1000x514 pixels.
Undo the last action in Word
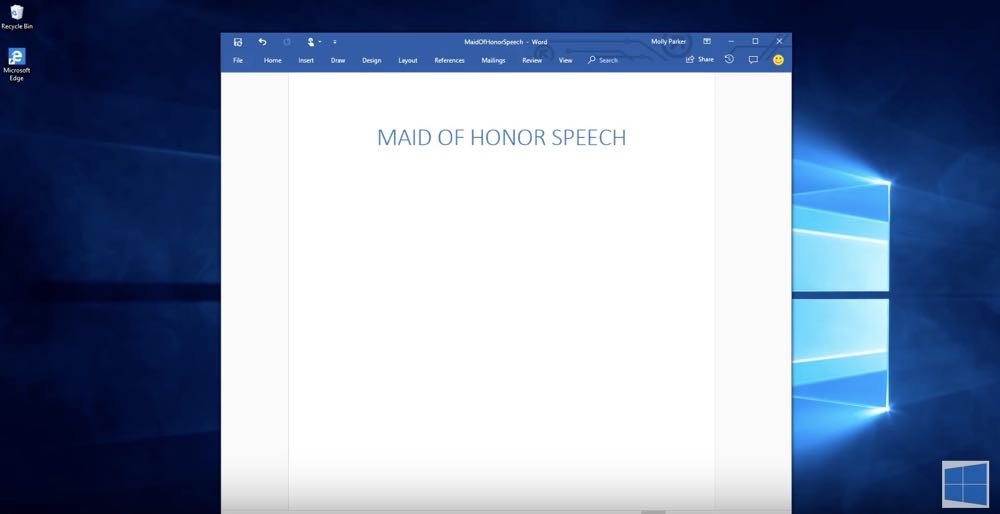[x=262, y=42]
